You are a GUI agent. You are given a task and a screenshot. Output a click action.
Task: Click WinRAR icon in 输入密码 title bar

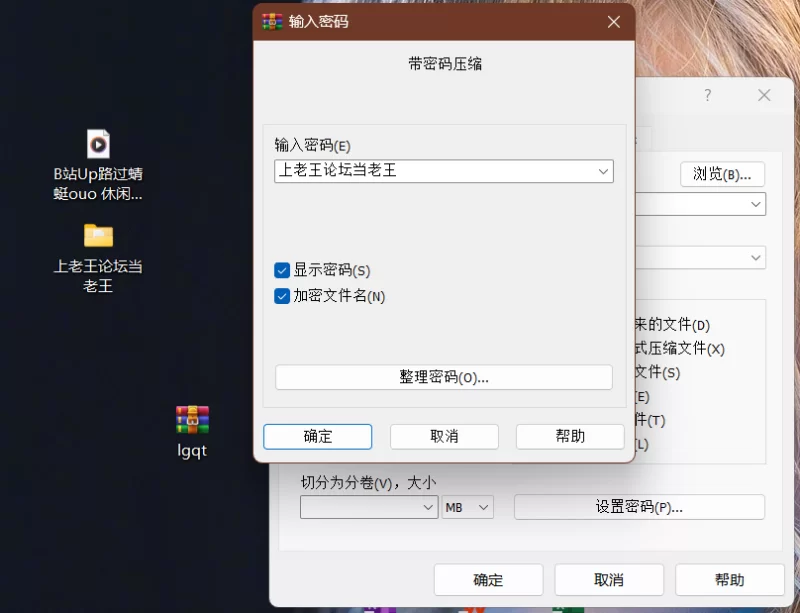coord(272,22)
